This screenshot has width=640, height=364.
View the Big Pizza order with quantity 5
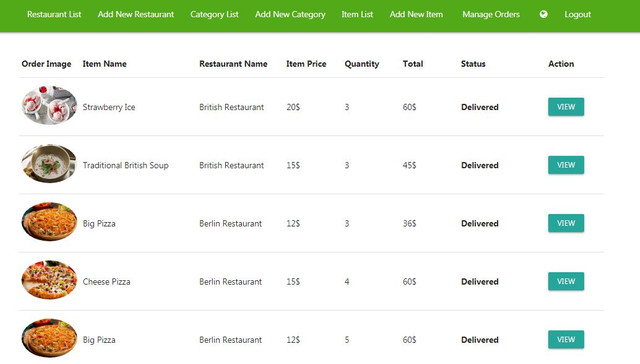[x=566, y=340]
